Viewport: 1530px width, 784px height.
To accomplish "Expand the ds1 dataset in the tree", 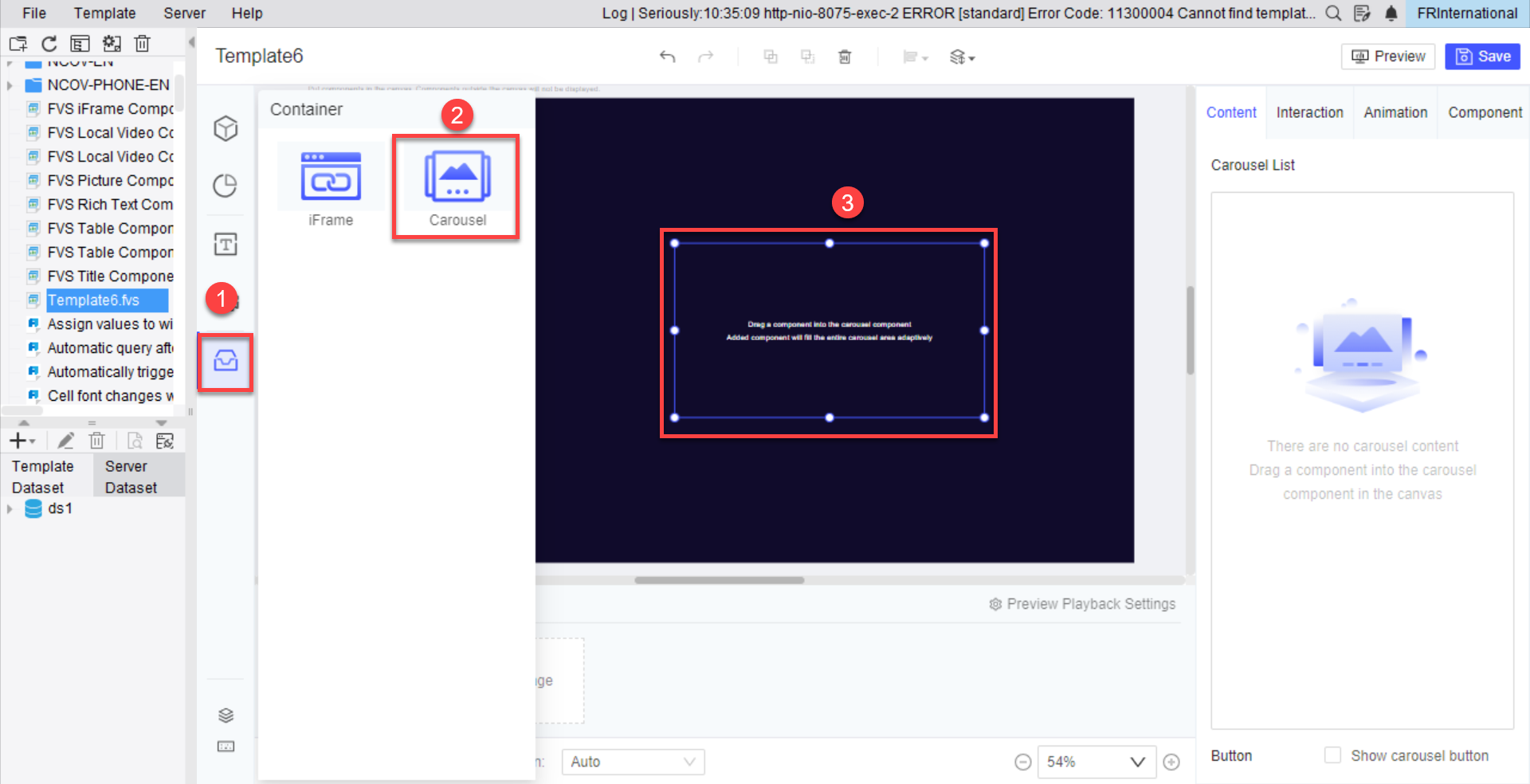I will pyautogui.click(x=10, y=508).
